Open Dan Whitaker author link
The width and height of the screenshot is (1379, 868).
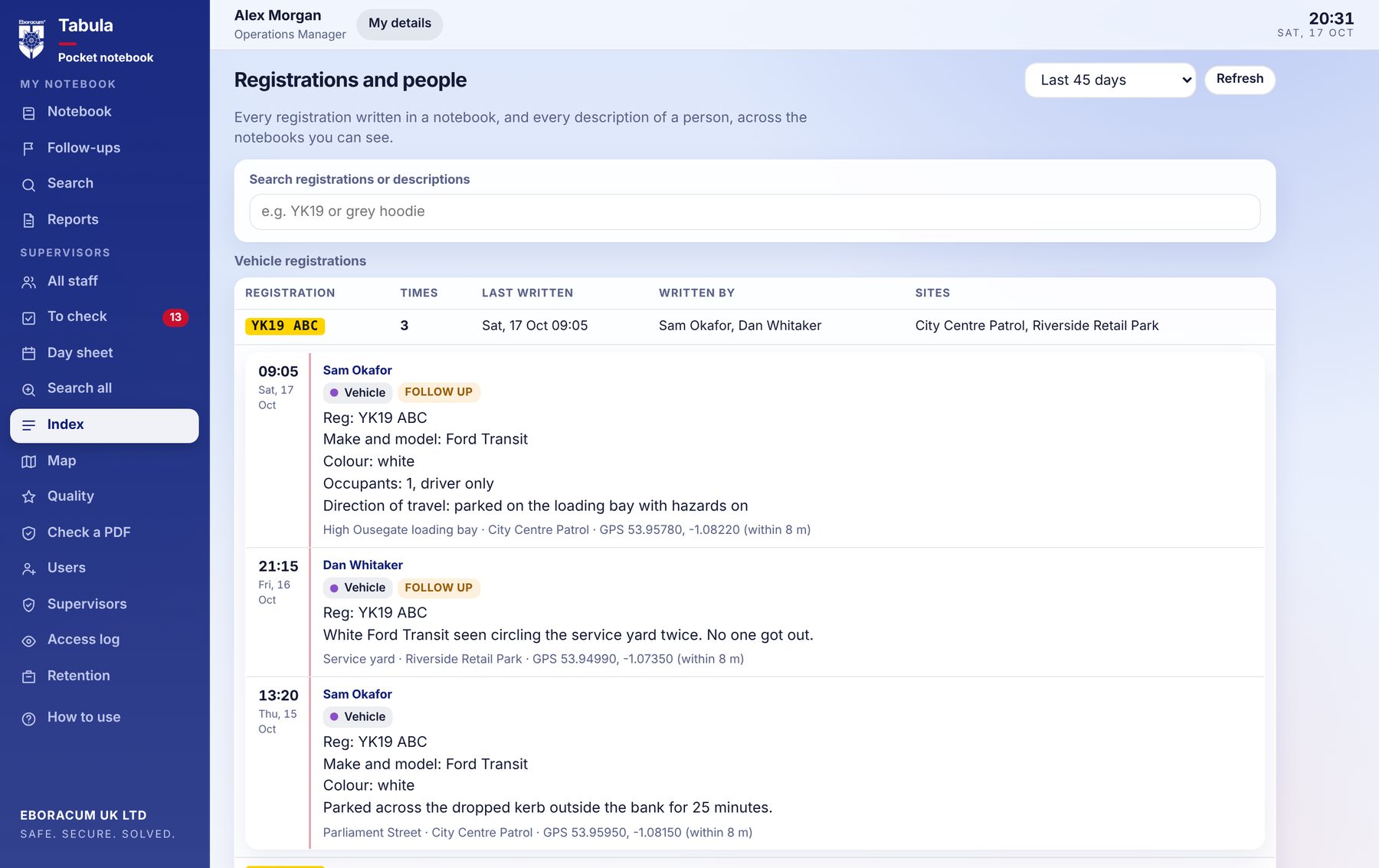[362, 565]
